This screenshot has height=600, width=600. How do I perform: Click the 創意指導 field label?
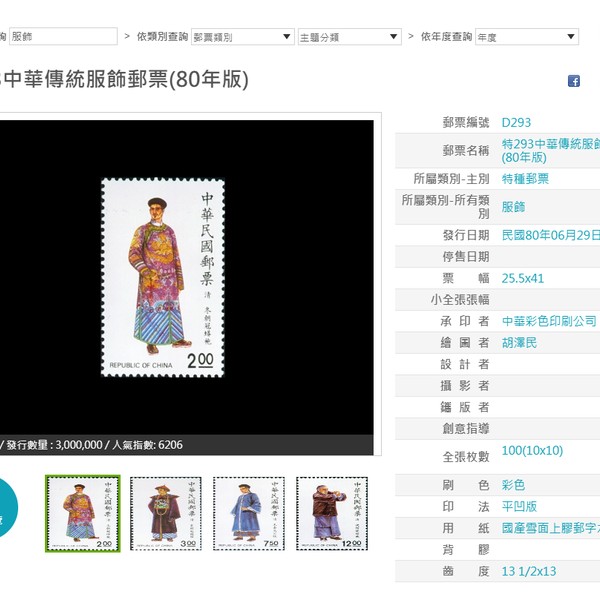tap(466, 429)
